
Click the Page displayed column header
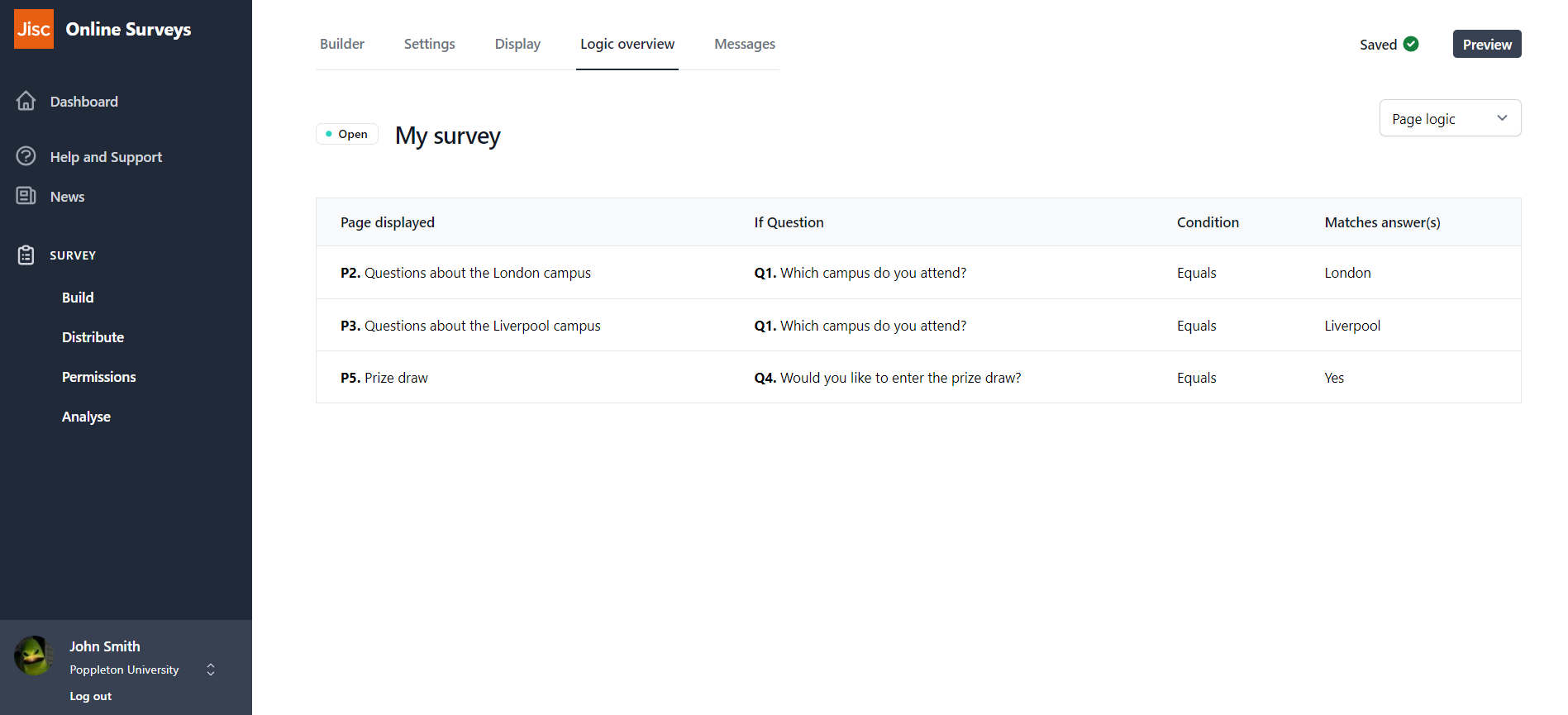(x=388, y=222)
